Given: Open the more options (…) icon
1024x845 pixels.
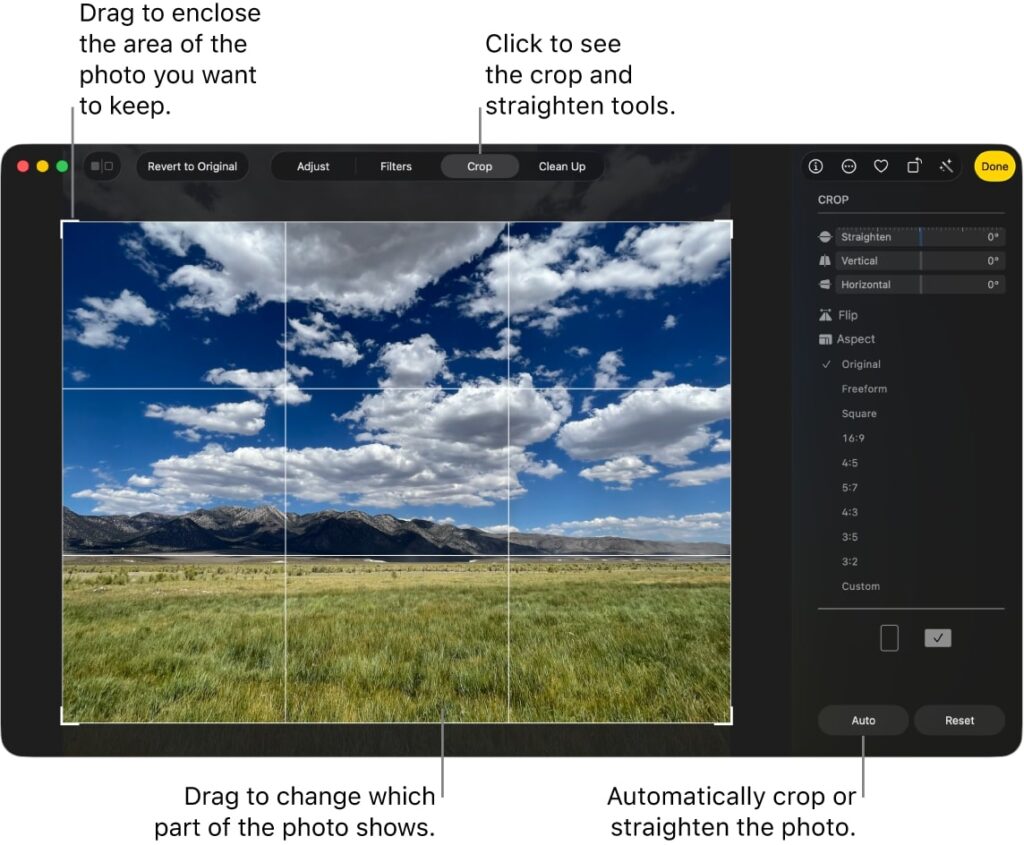Looking at the screenshot, I should [x=849, y=166].
